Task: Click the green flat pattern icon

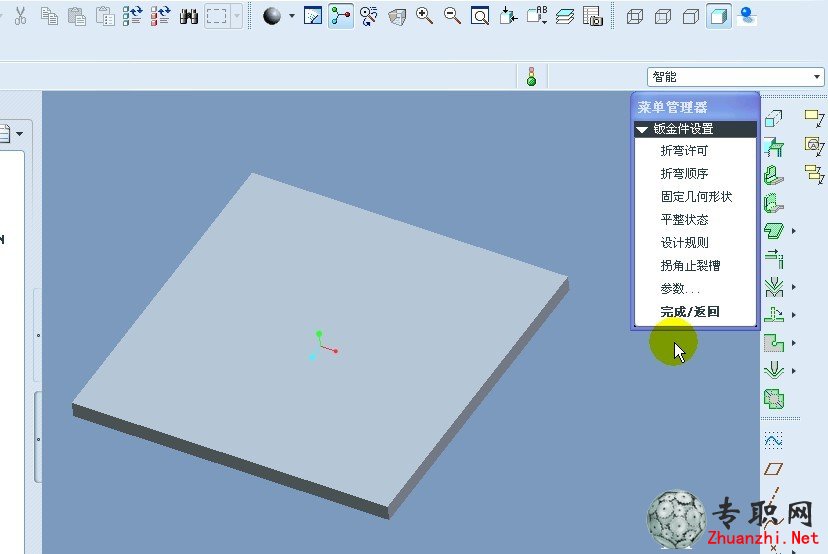Action: coord(774,399)
